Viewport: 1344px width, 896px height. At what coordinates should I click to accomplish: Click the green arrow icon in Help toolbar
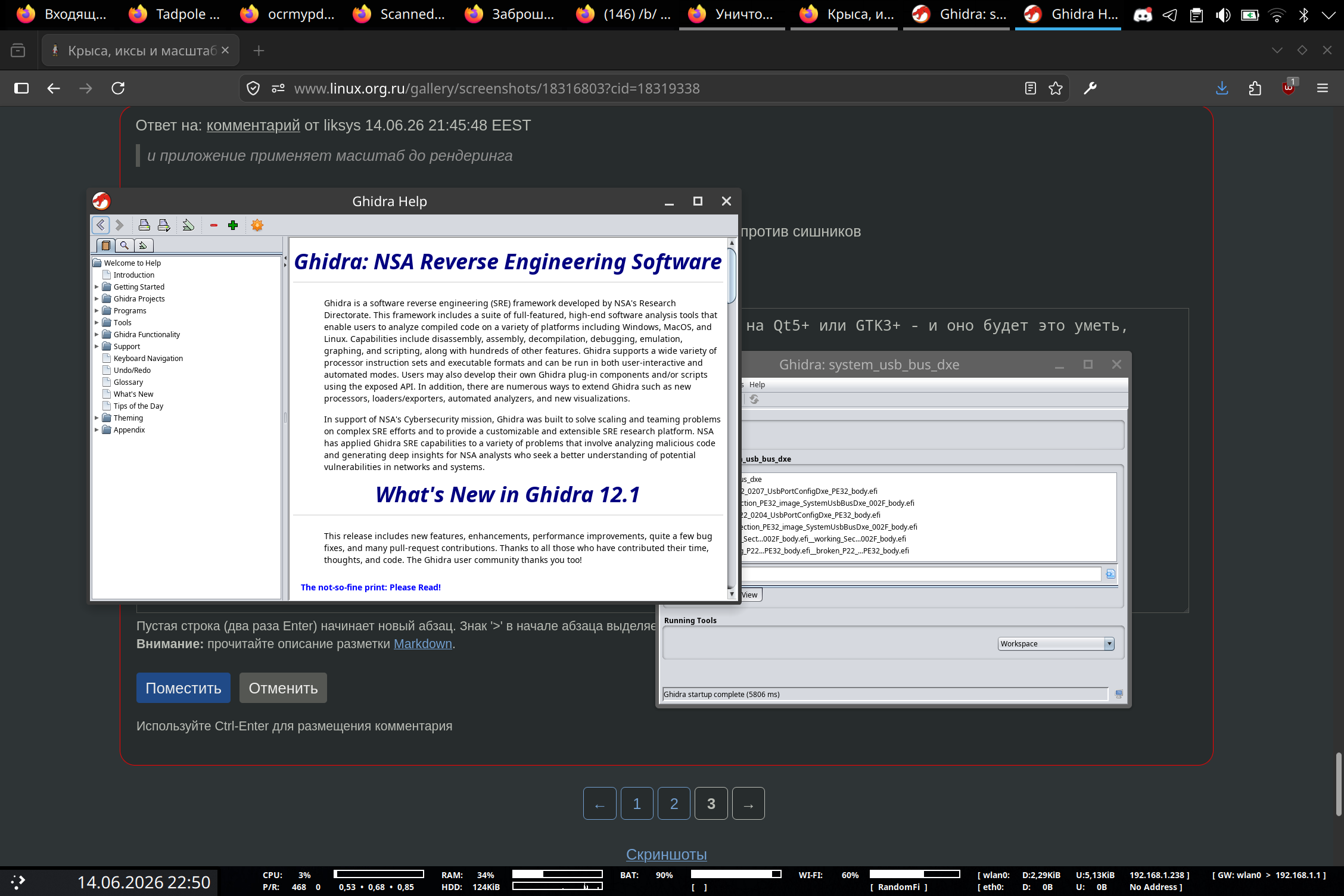188,225
